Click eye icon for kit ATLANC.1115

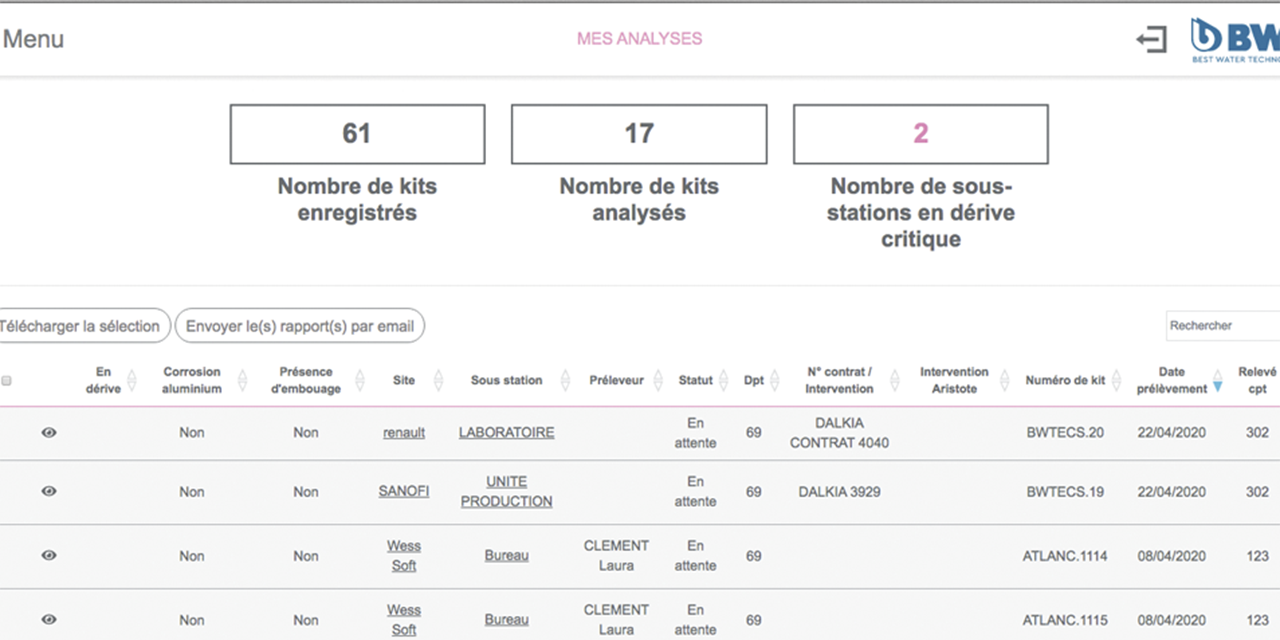pos(49,620)
